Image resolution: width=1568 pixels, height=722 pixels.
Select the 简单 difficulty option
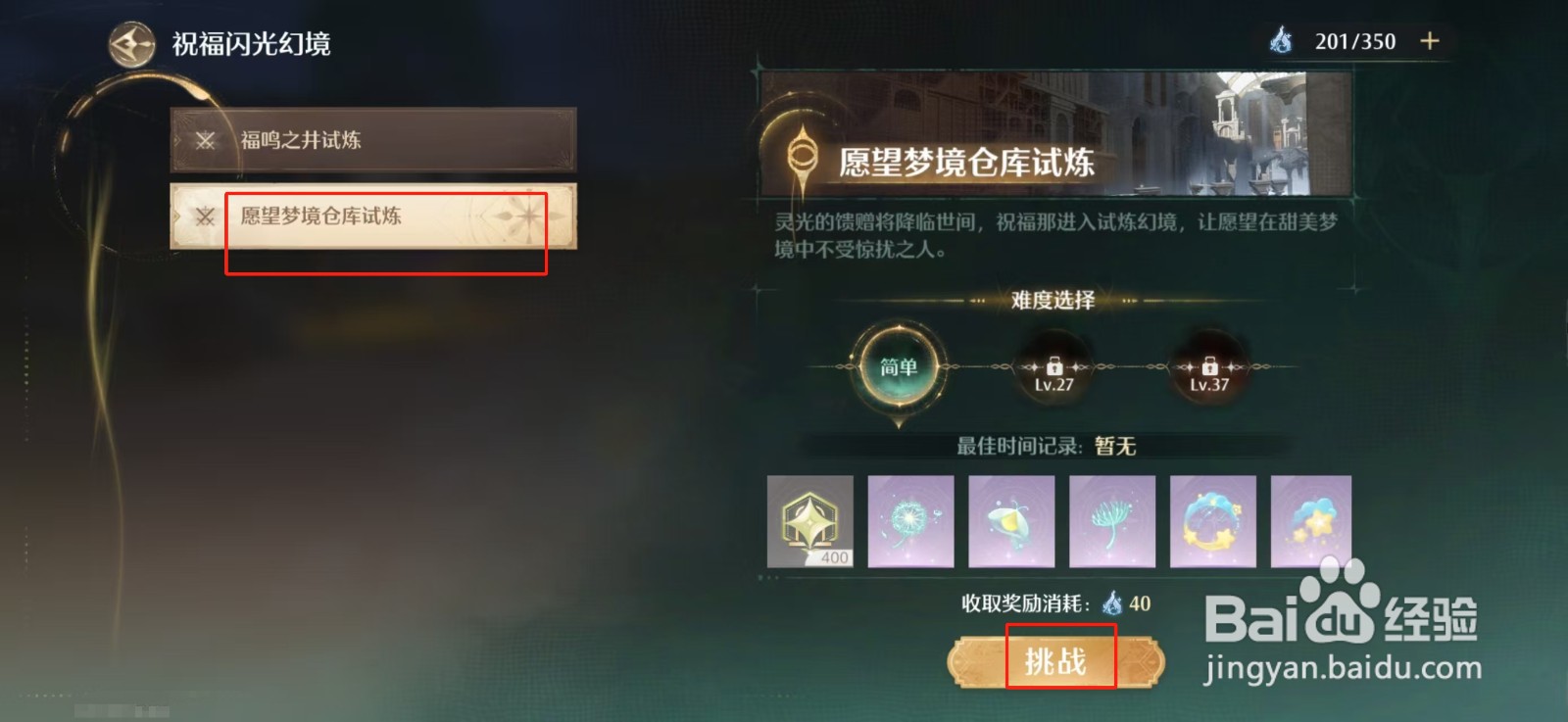pyautogui.click(x=899, y=367)
